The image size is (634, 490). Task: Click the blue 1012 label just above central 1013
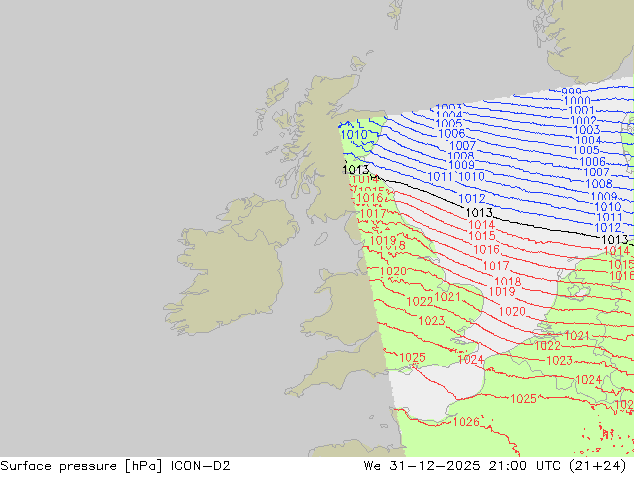coord(472,199)
